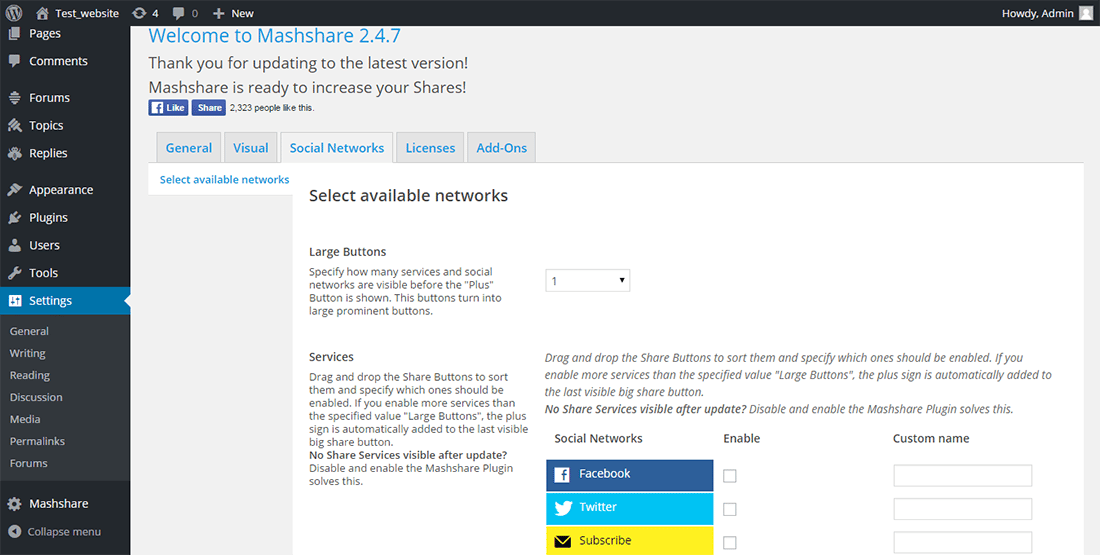The height and width of the screenshot is (555, 1100).
Task: Enable the Facebook network checkbox
Action: pyautogui.click(x=730, y=476)
